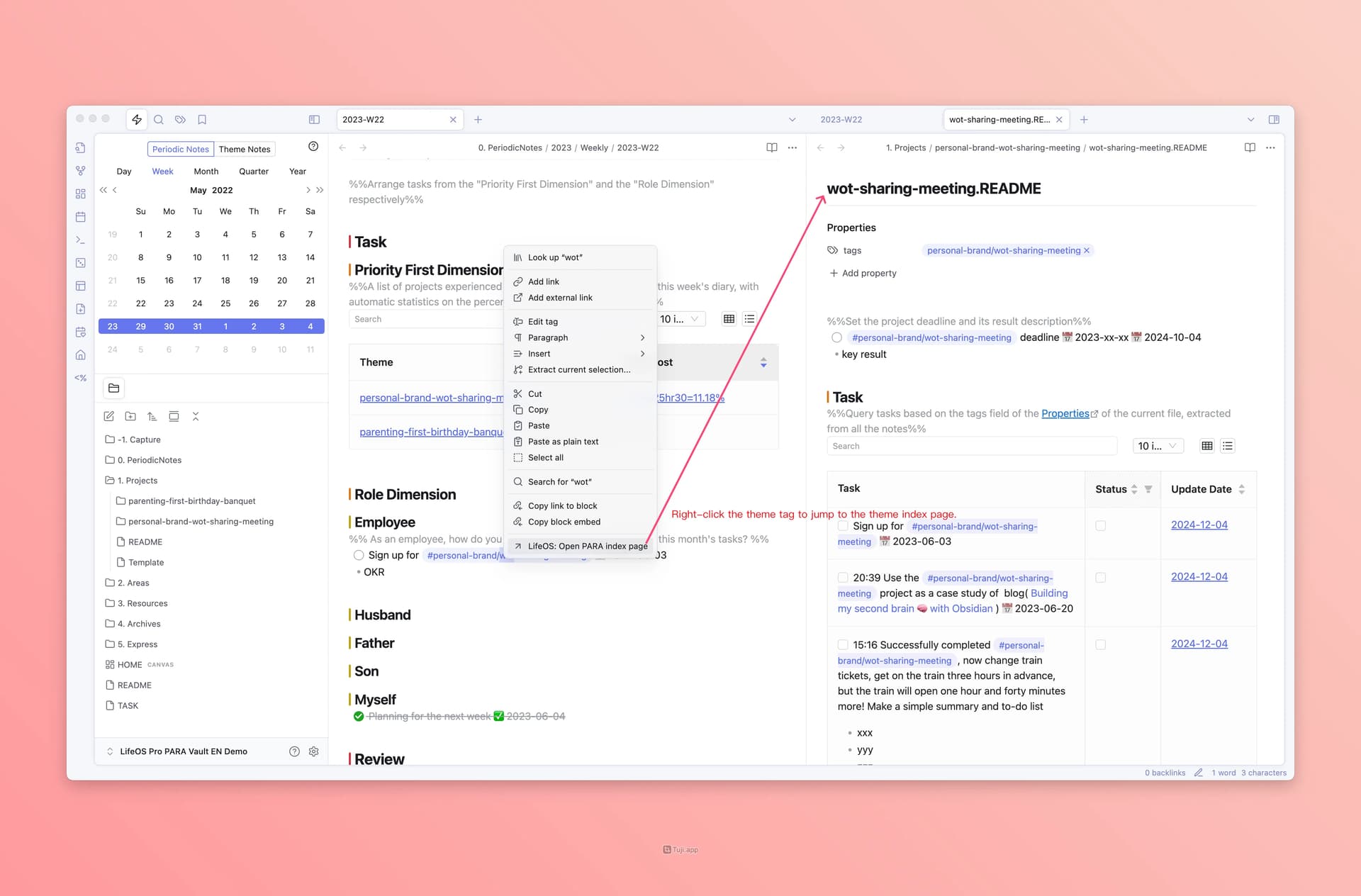The image size is (1361, 896).
Task: Toggle the deadline task circle checkbox under Properties
Action: click(x=837, y=337)
